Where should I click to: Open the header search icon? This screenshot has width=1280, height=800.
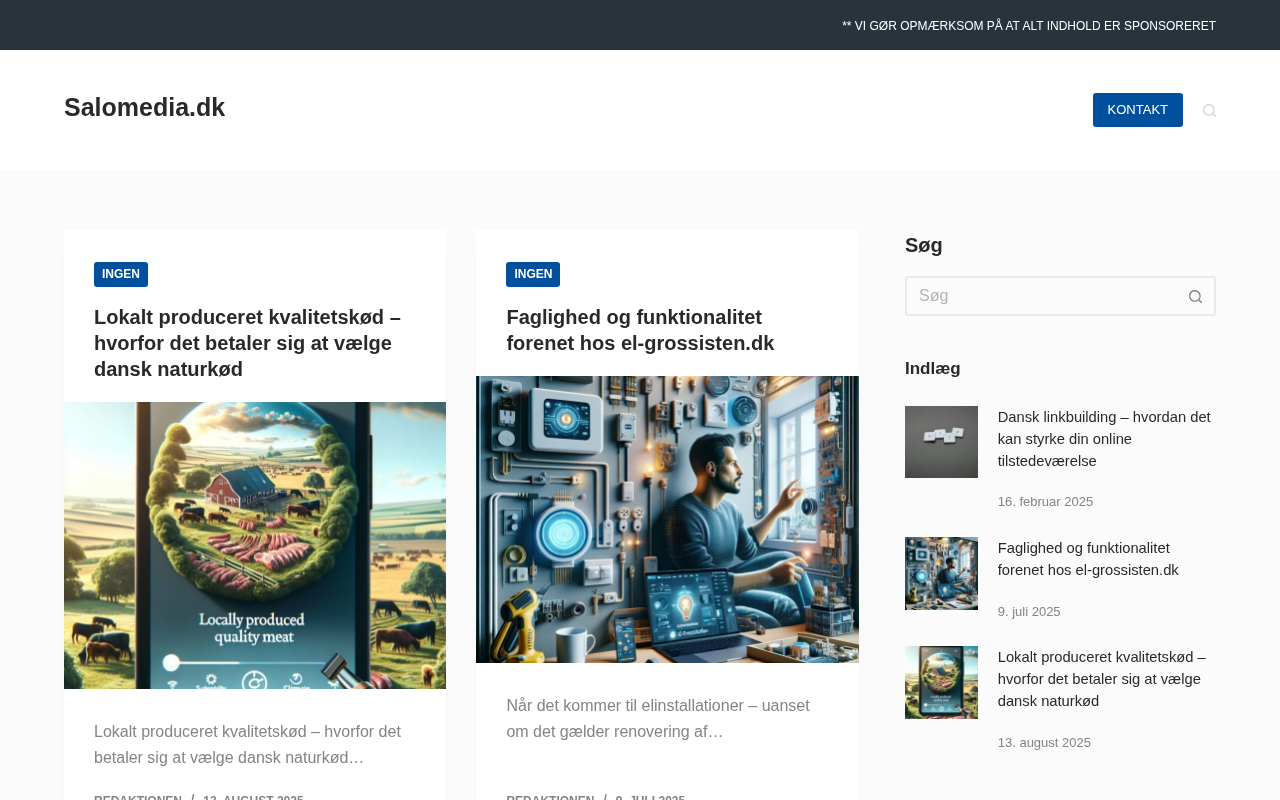click(x=1209, y=110)
